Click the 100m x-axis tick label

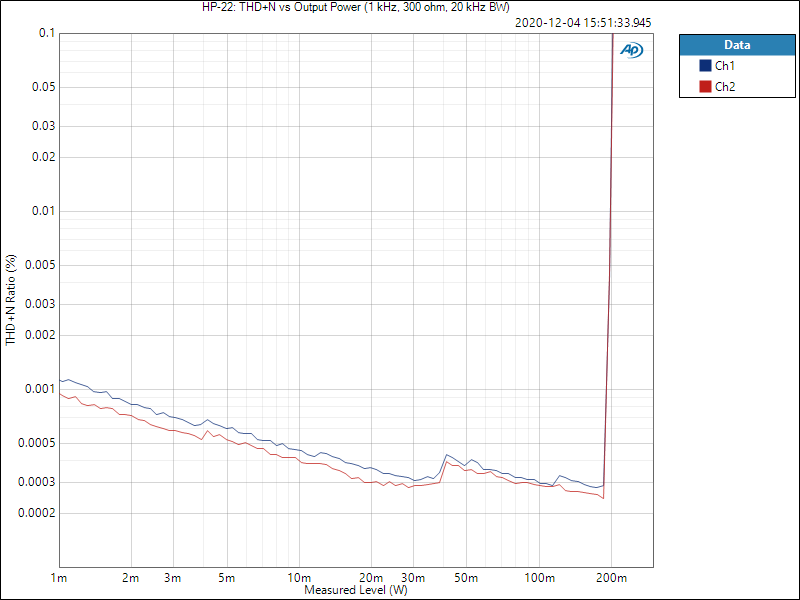[539, 578]
